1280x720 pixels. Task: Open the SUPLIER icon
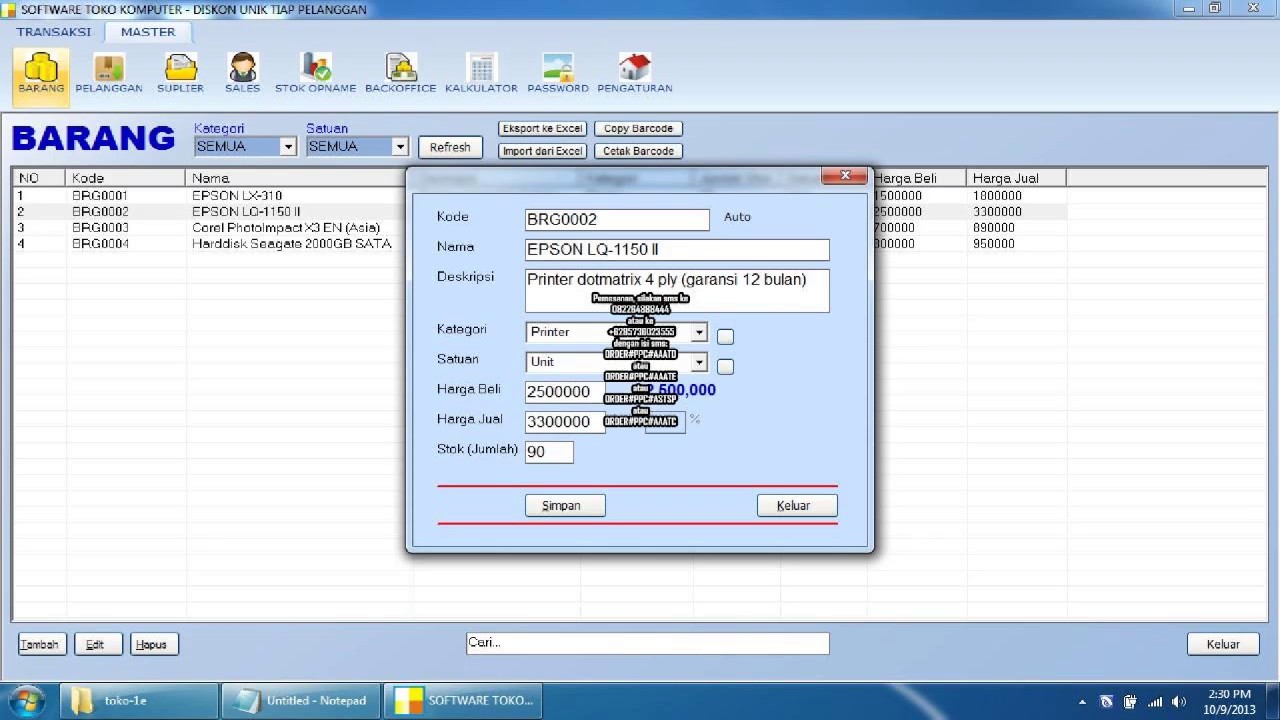click(180, 75)
